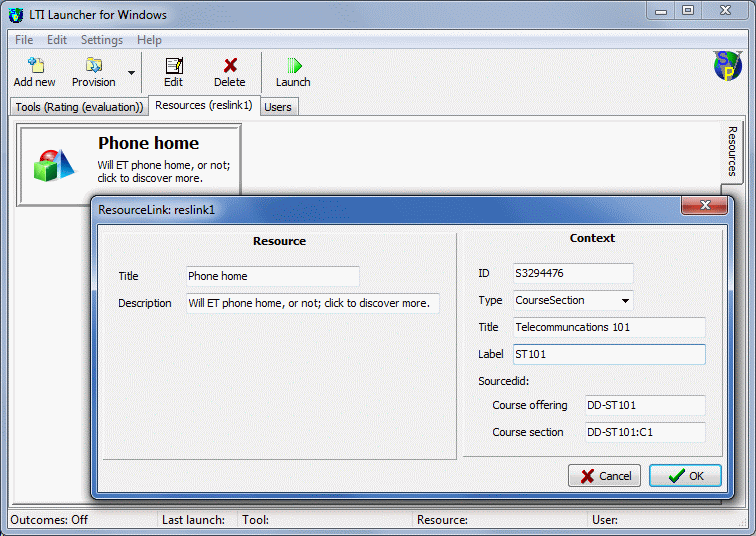Open the File menu
This screenshot has height=536, width=756.
[x=24, y=40]
